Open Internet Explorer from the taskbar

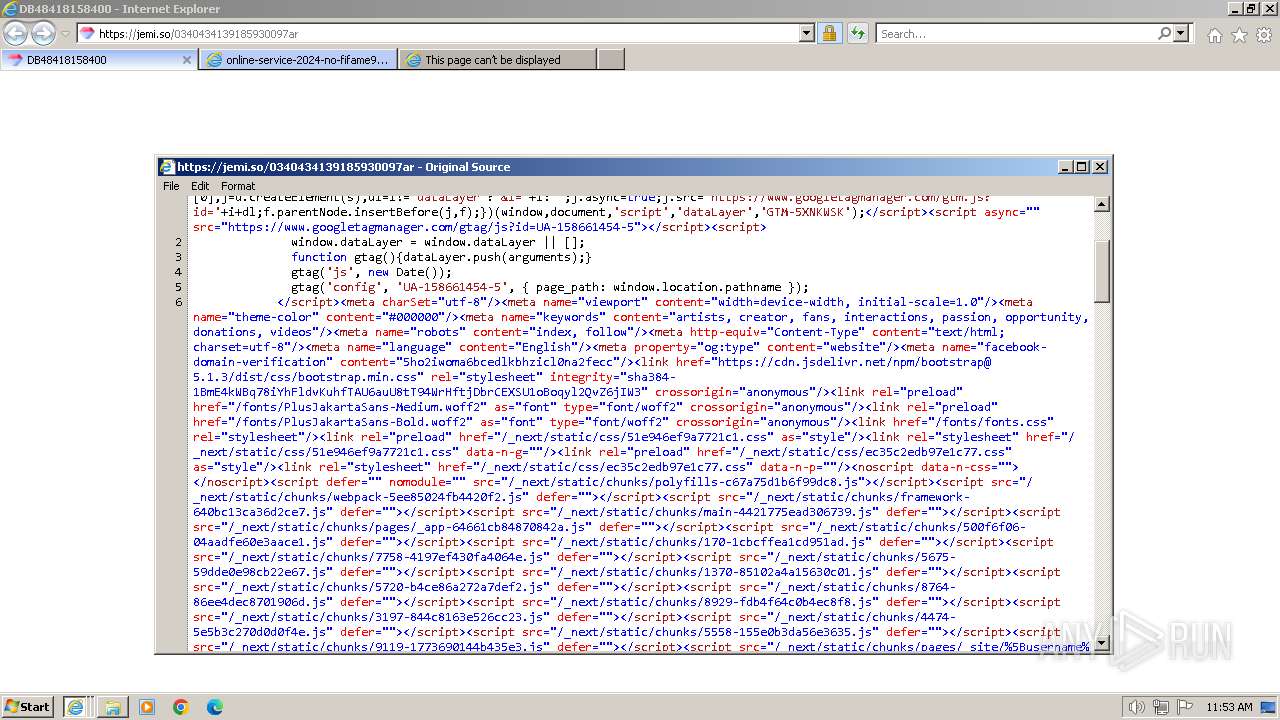[75, 706]
